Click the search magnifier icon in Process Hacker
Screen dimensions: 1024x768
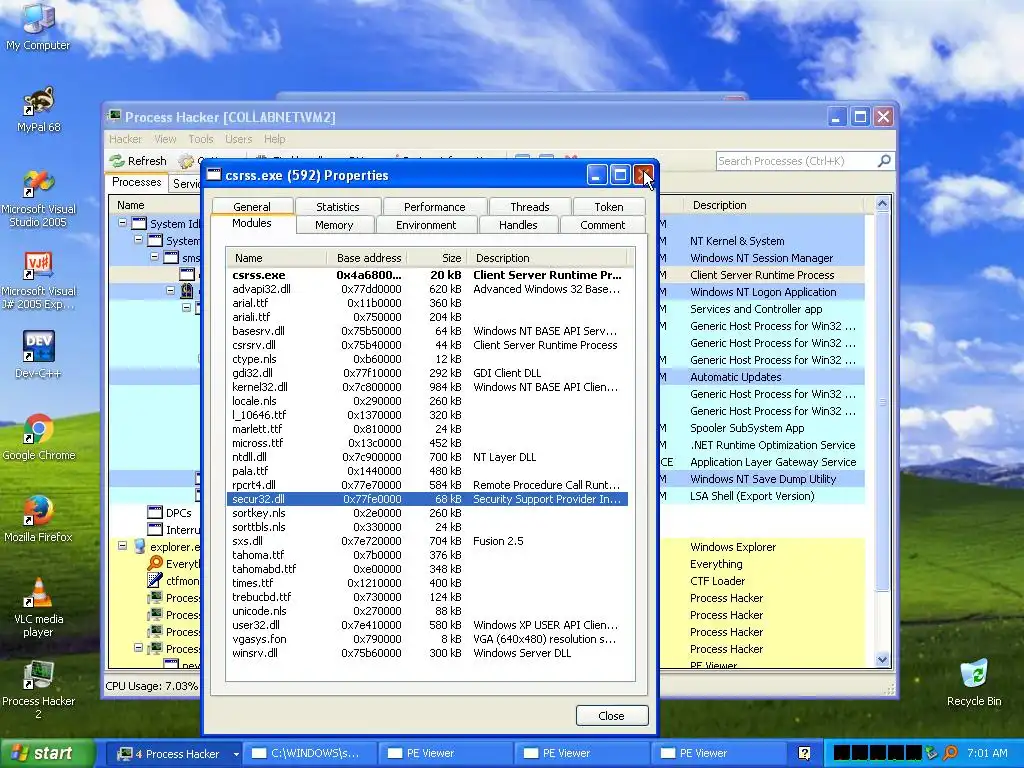point(884,161)
